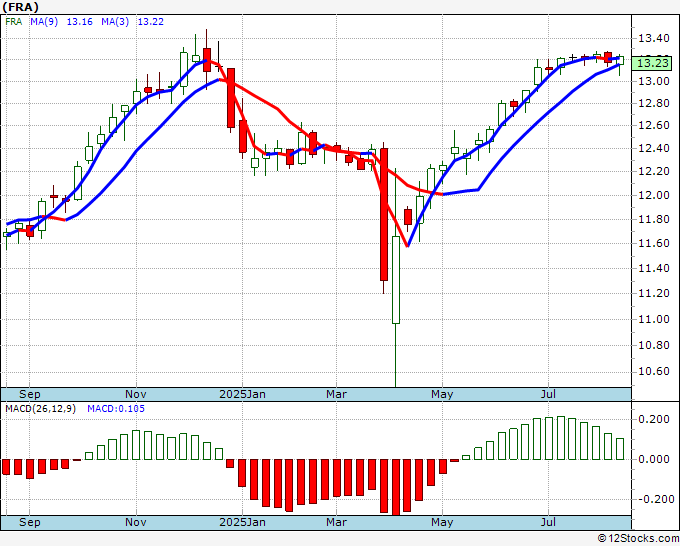Click the 11.60 price axis label
The width and height of the screenshot is (680, 546).
pyautogui.click(x=653, y=243)
